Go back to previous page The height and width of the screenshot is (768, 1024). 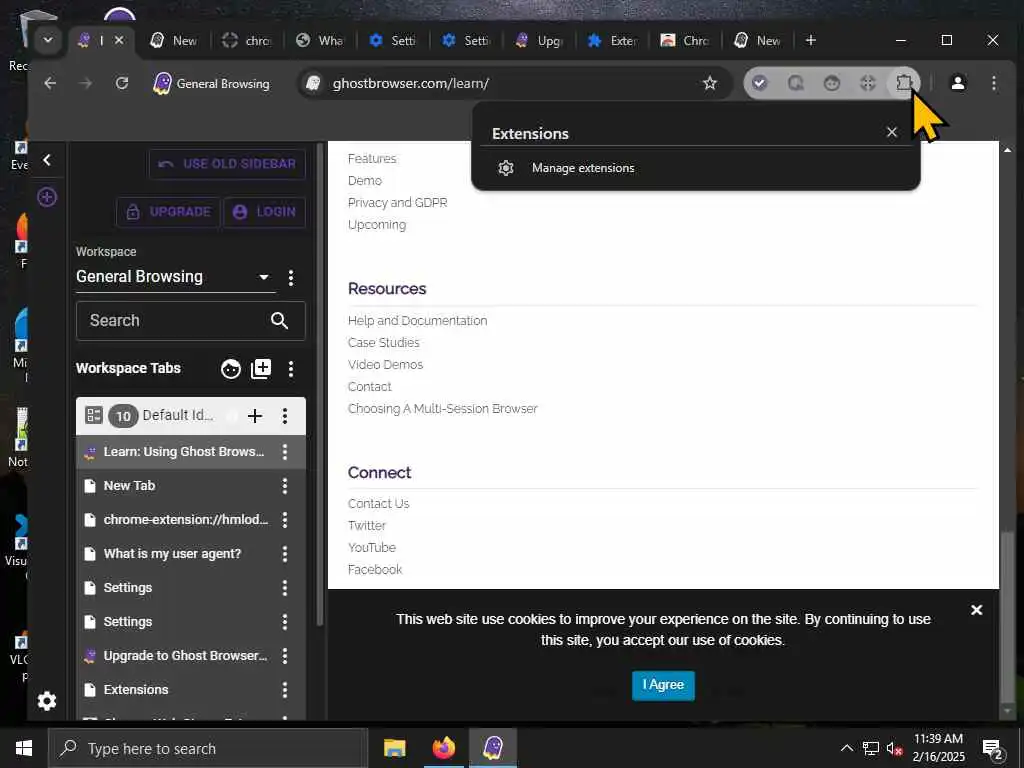coord(50,83)
